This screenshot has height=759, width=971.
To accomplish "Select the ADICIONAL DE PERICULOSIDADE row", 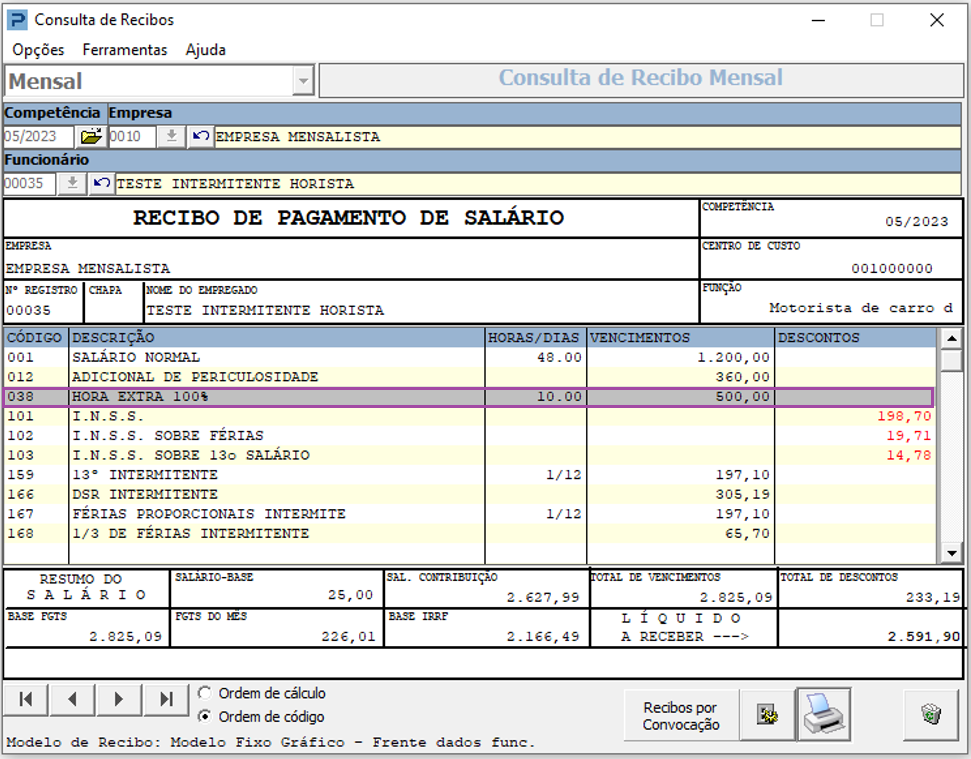I will coord(469,376).
